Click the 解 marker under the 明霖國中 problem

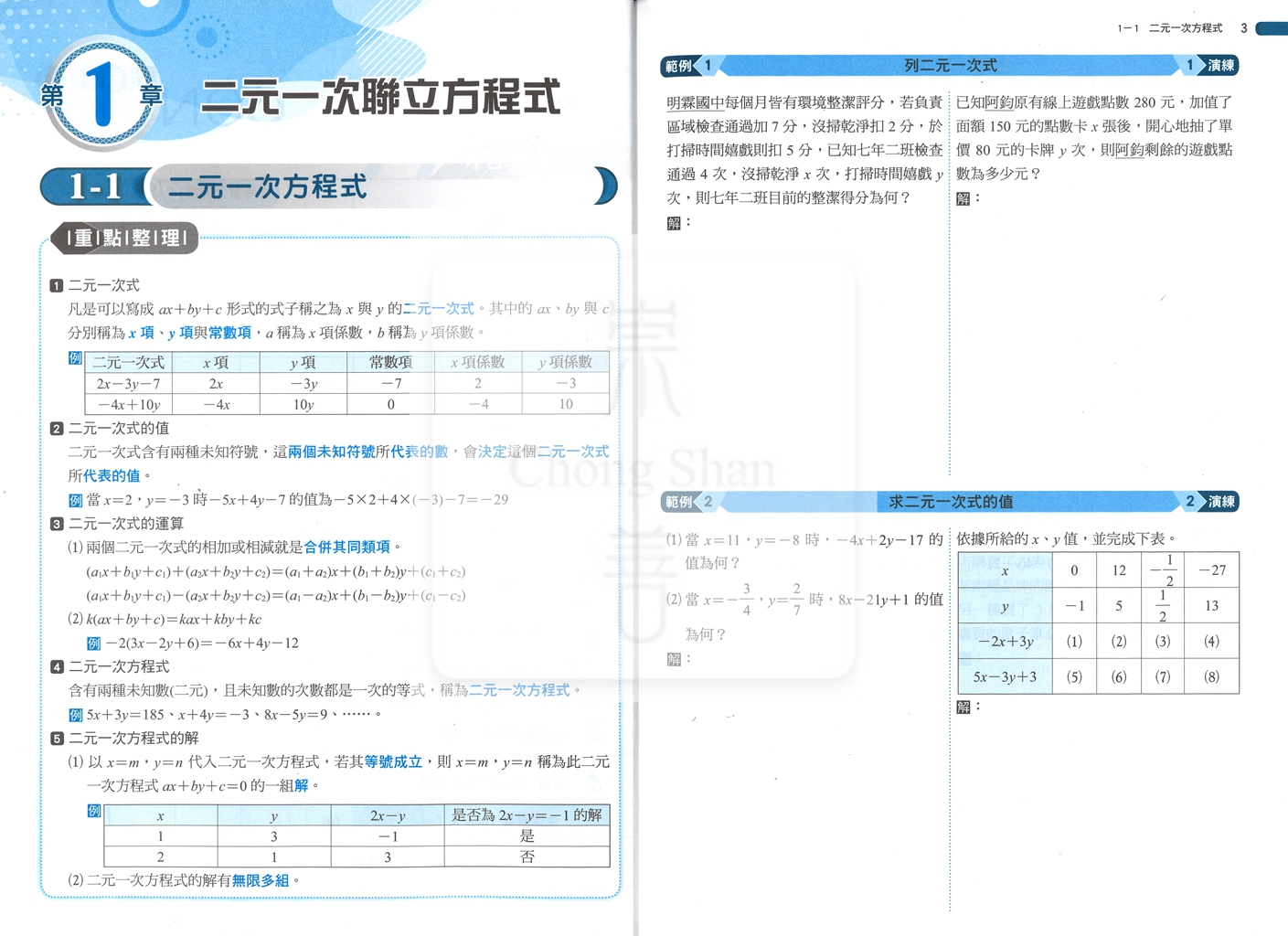pos(674,223)
